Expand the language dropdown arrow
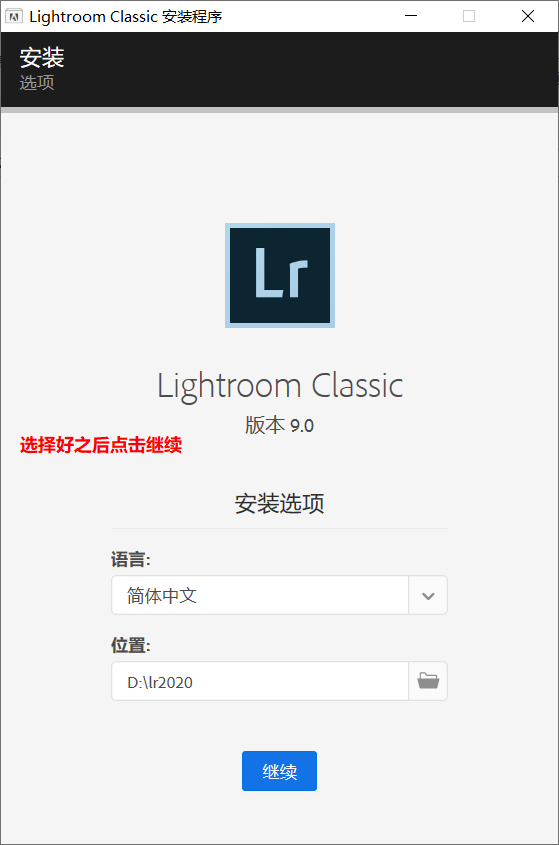Screen dimensions: 559x845 tap(428, 595)
